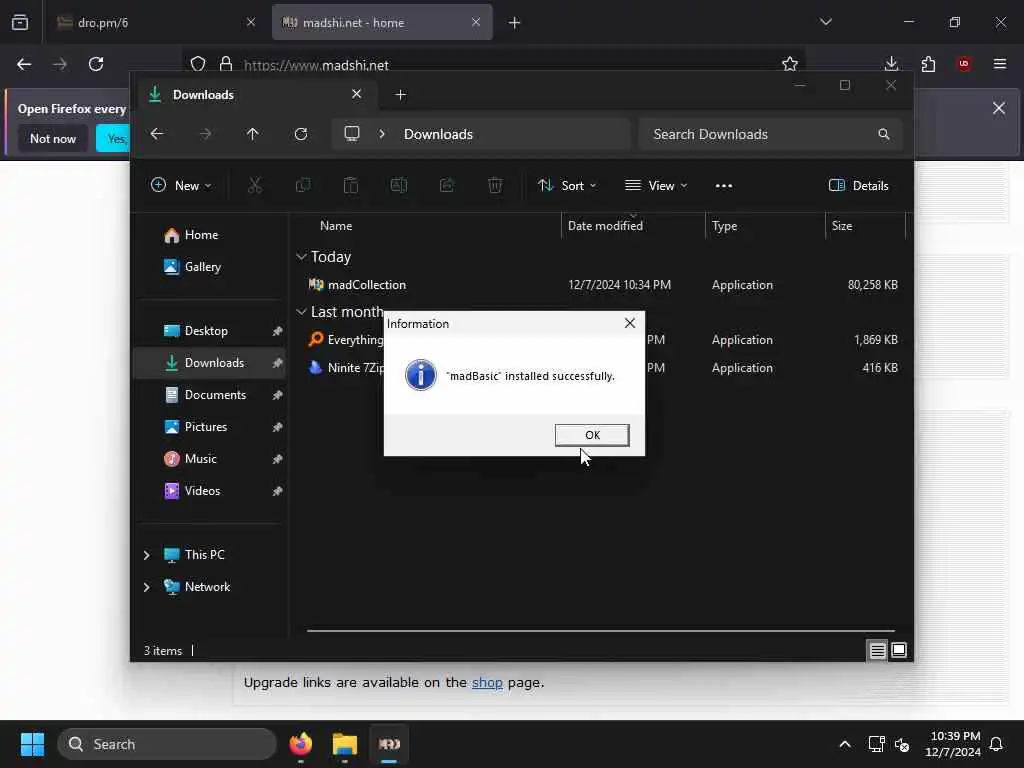
Task: Sort by Type column header
Action: tap(724, 225)
